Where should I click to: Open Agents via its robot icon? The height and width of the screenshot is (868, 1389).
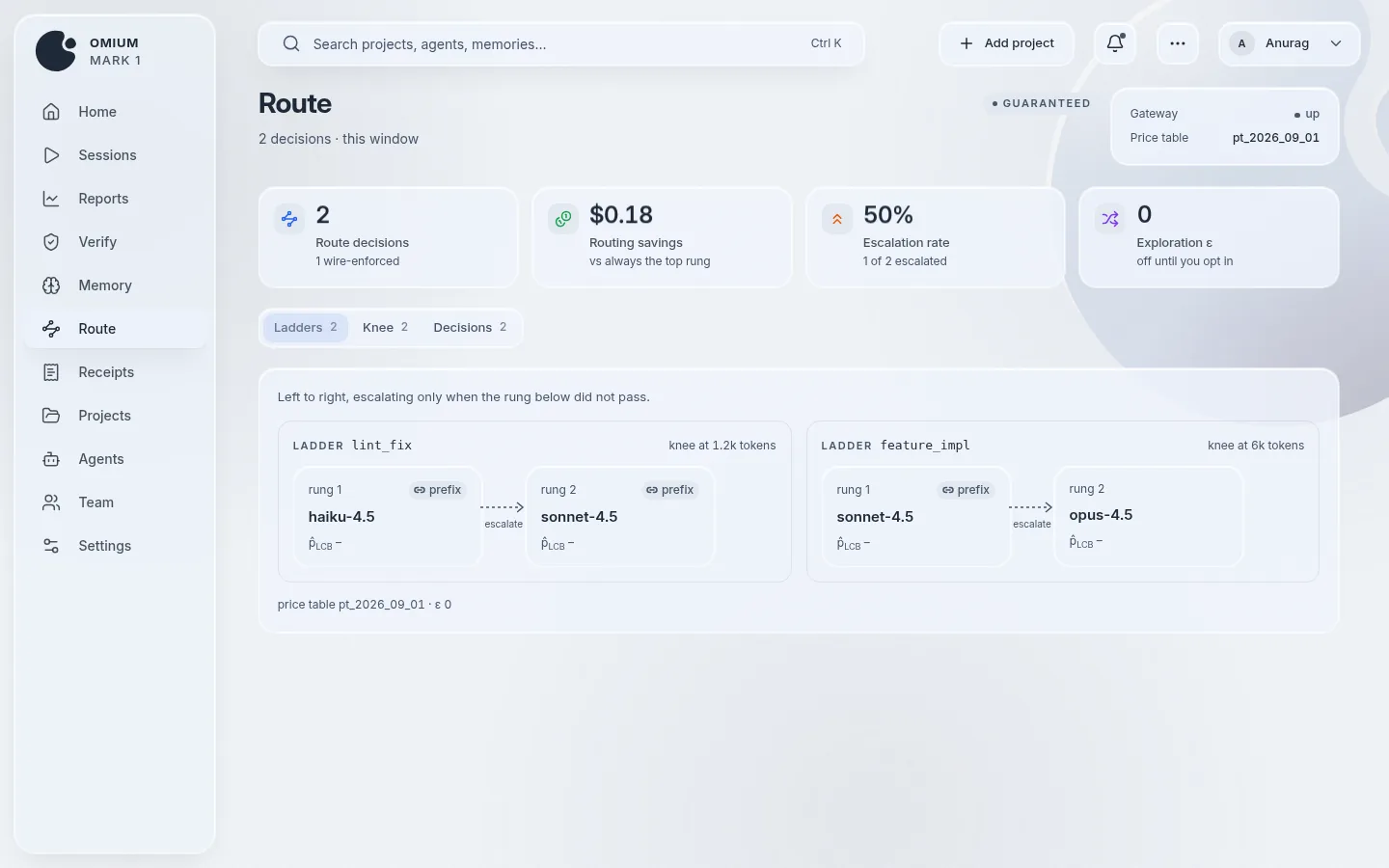click(51, 459)
